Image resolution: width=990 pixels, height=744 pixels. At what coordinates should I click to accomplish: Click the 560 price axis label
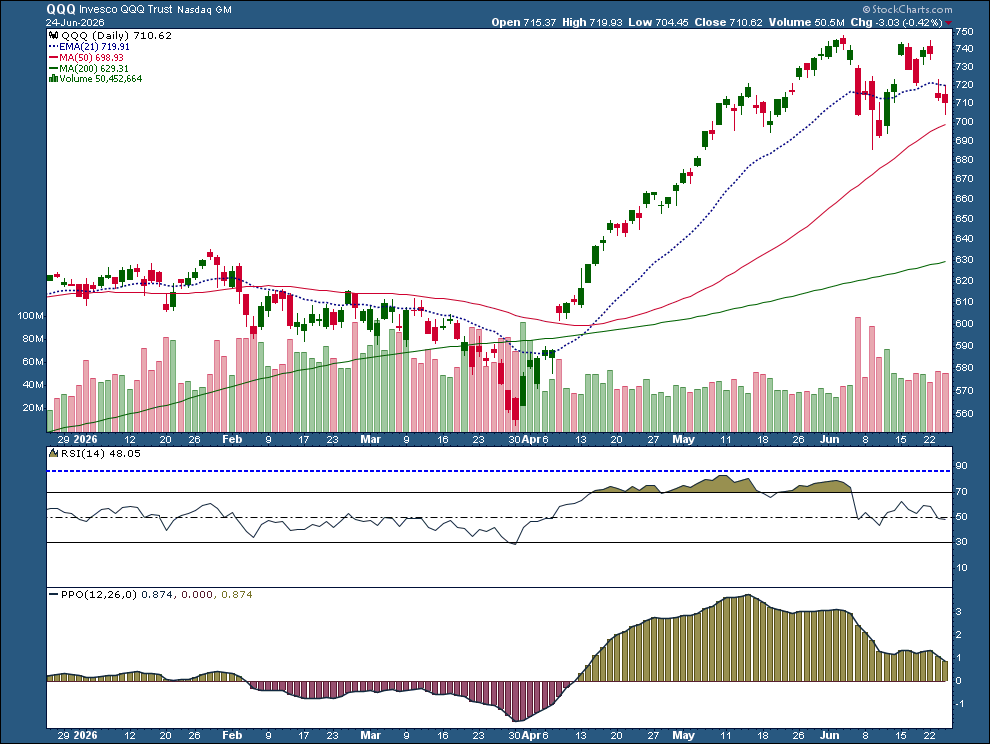pos(964,414)
